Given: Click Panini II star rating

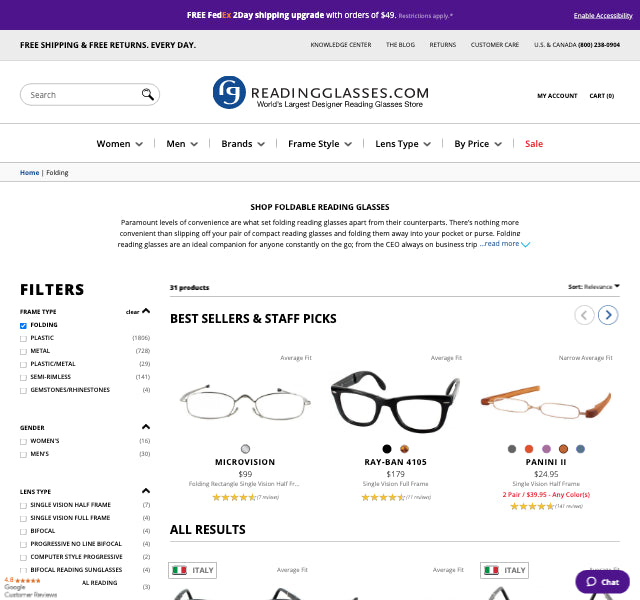Looking at the screenshot, I should pos(532,507).
